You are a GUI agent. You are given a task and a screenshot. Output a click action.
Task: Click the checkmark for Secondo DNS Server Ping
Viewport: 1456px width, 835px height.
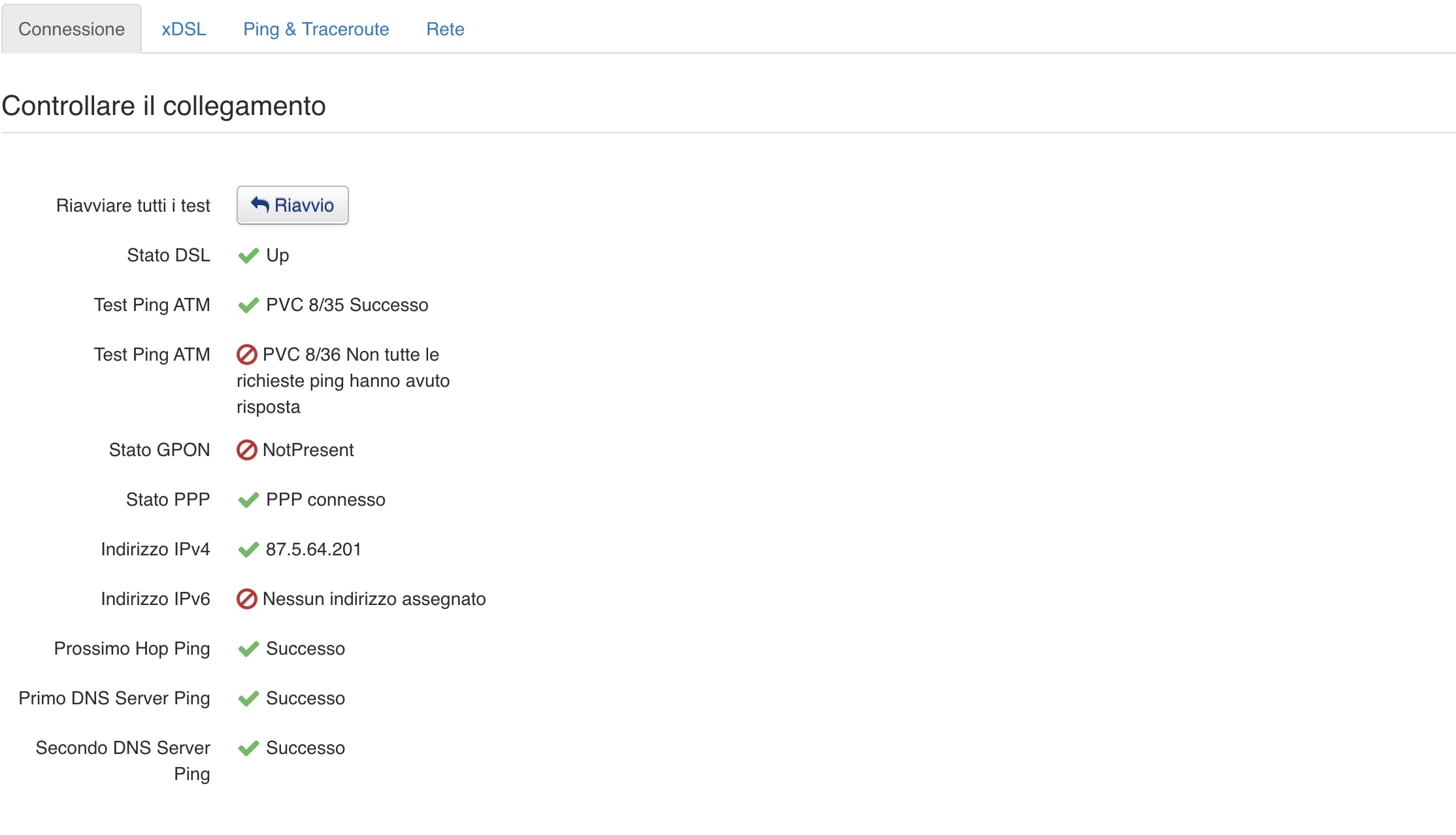click(248, 748)
